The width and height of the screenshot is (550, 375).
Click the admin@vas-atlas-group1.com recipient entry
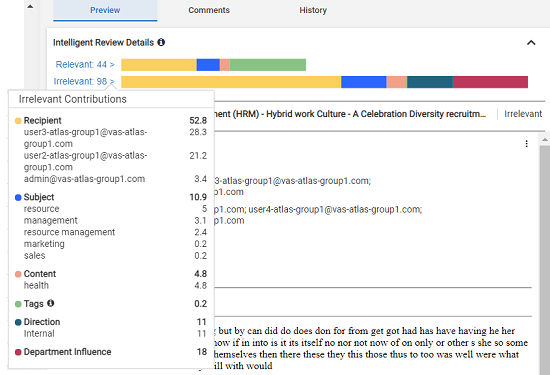[x=84, y=179]
